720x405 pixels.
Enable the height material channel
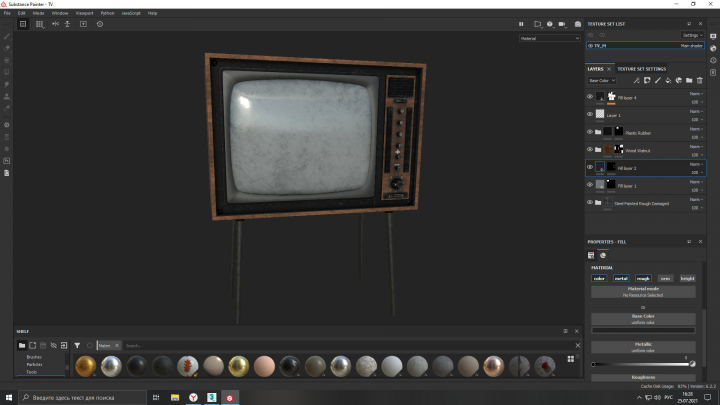(x=687, y=278)
